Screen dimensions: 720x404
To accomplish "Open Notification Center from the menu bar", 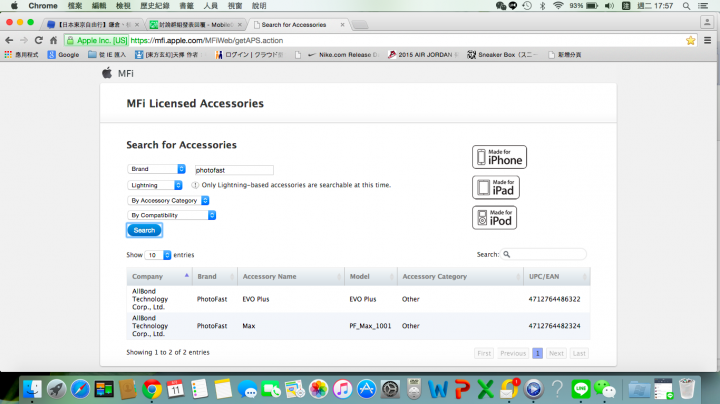I will point(703,6).
